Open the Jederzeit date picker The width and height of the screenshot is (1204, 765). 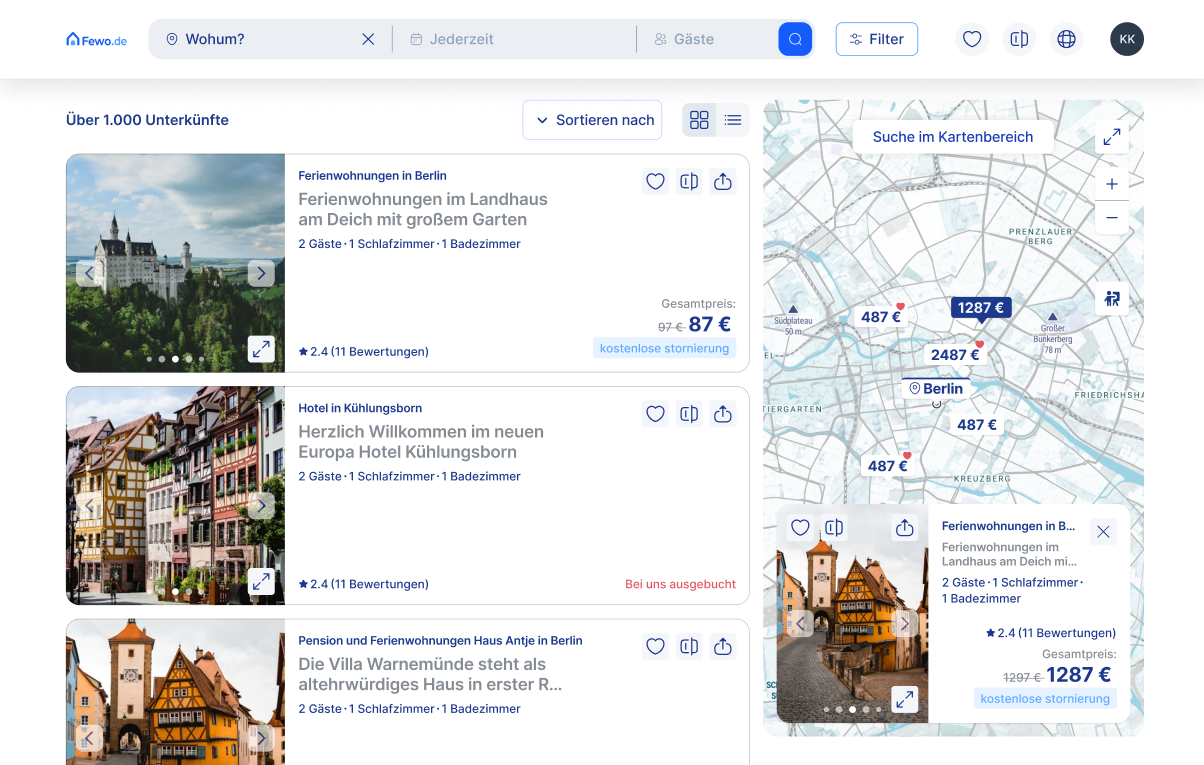(x=514, y=39)
